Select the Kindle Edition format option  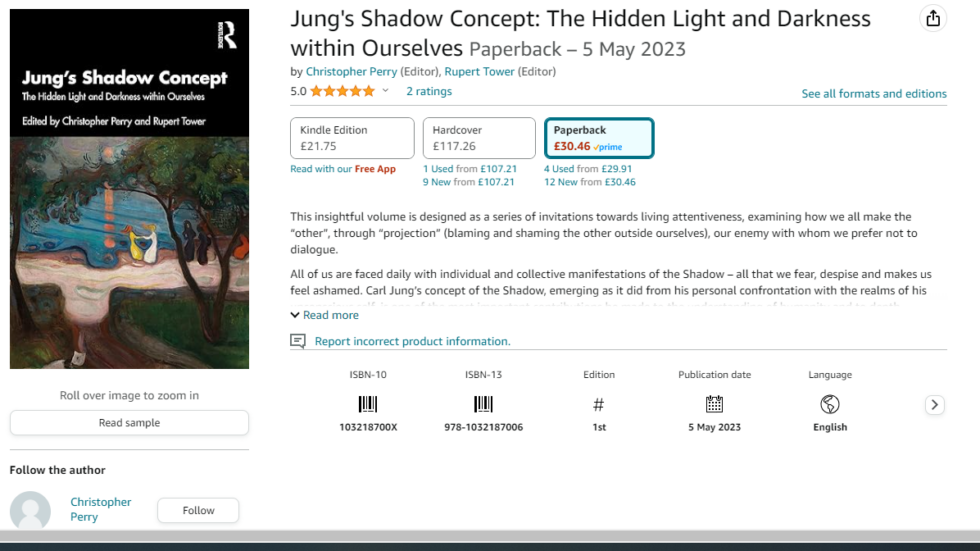tap(352, 138)
